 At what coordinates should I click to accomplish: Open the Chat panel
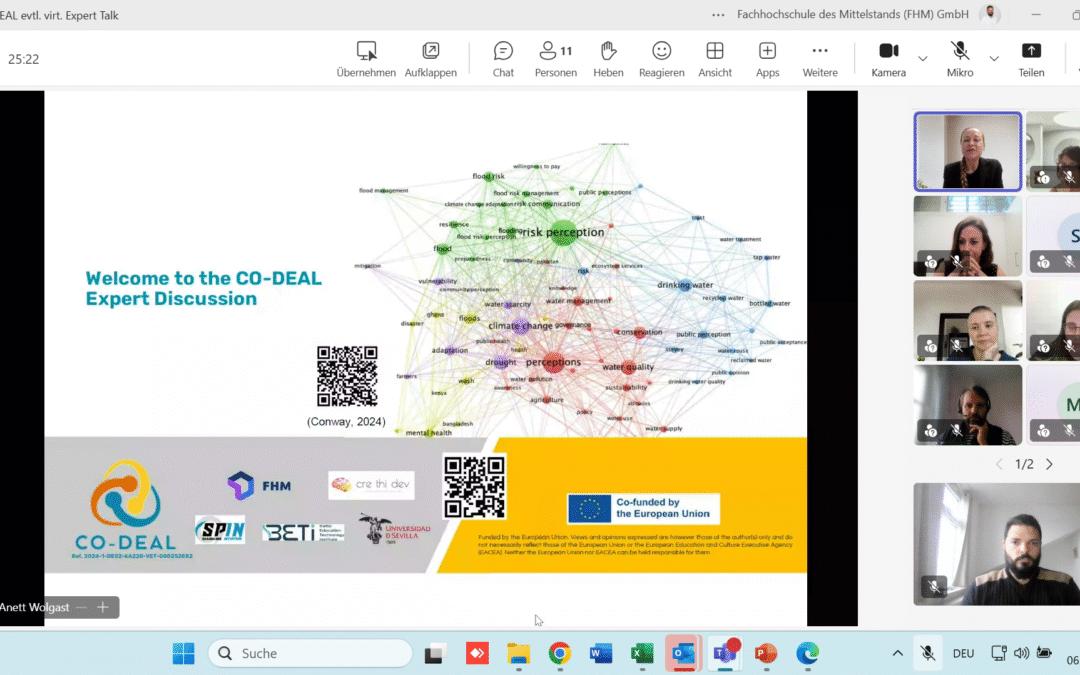click(x=503, y=59)
